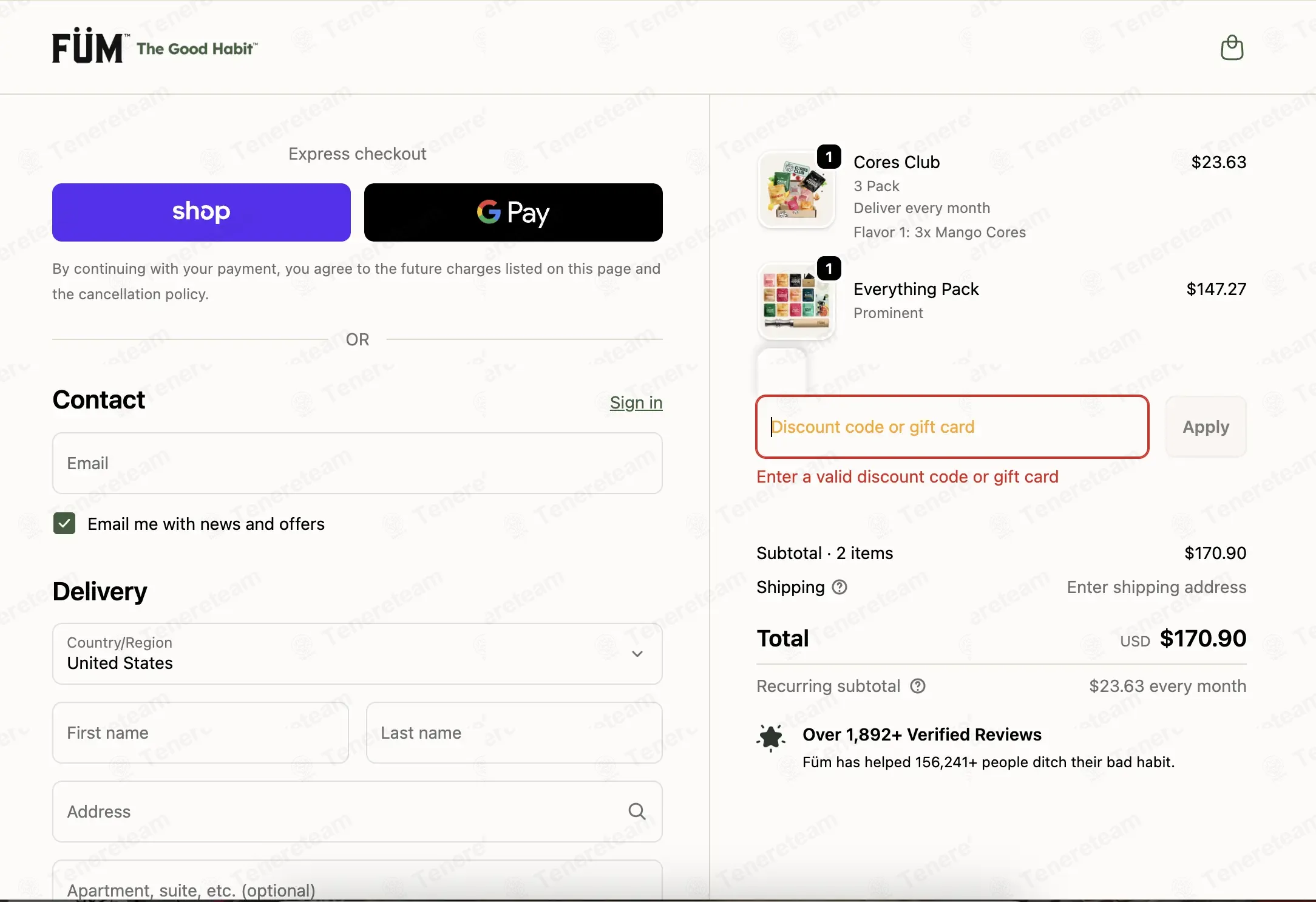Image resolution: width=1316 pixels, height=902 pixels.
Task: Click the total amount $170.90
Action: (x=1203, y=639)
